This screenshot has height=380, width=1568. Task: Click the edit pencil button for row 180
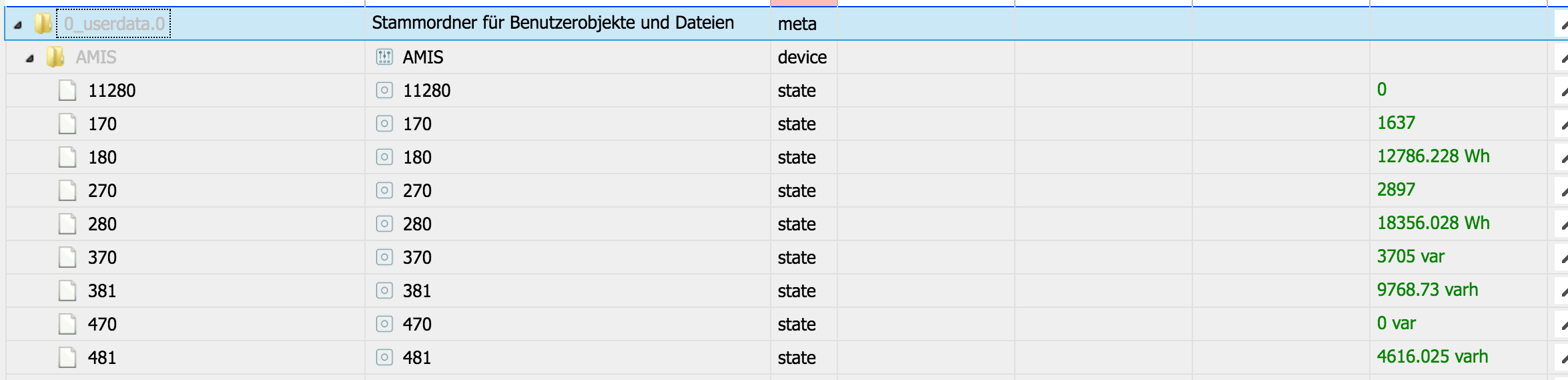(1563, 158)
